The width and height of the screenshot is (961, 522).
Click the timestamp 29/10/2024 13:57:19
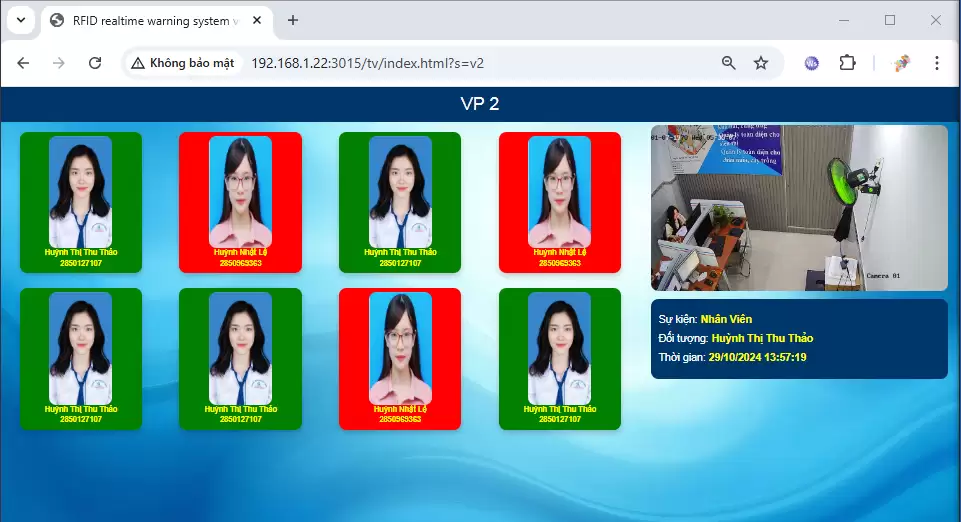click(758, 357)
